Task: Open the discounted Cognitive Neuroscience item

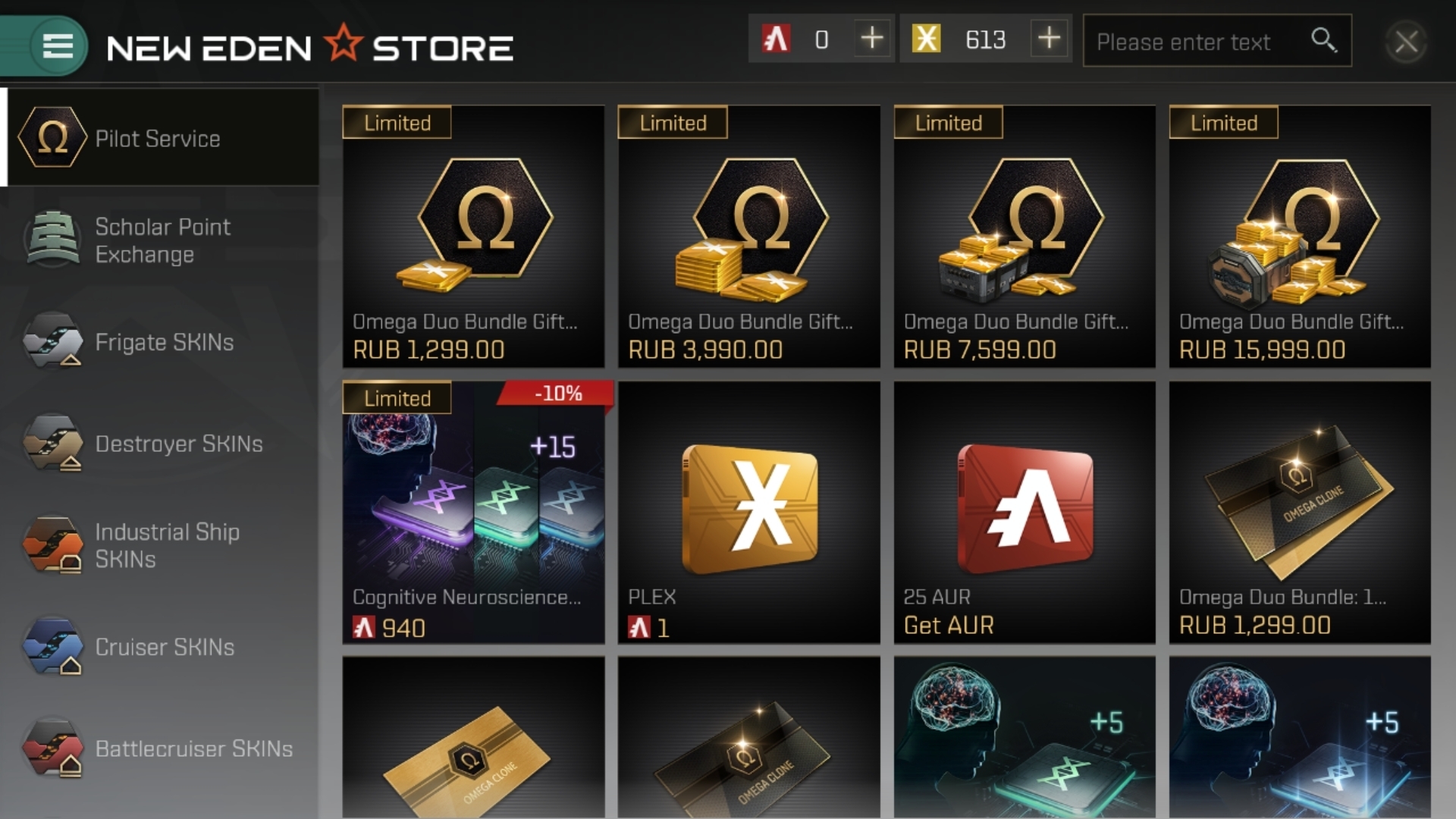Action: click(473, 512)
